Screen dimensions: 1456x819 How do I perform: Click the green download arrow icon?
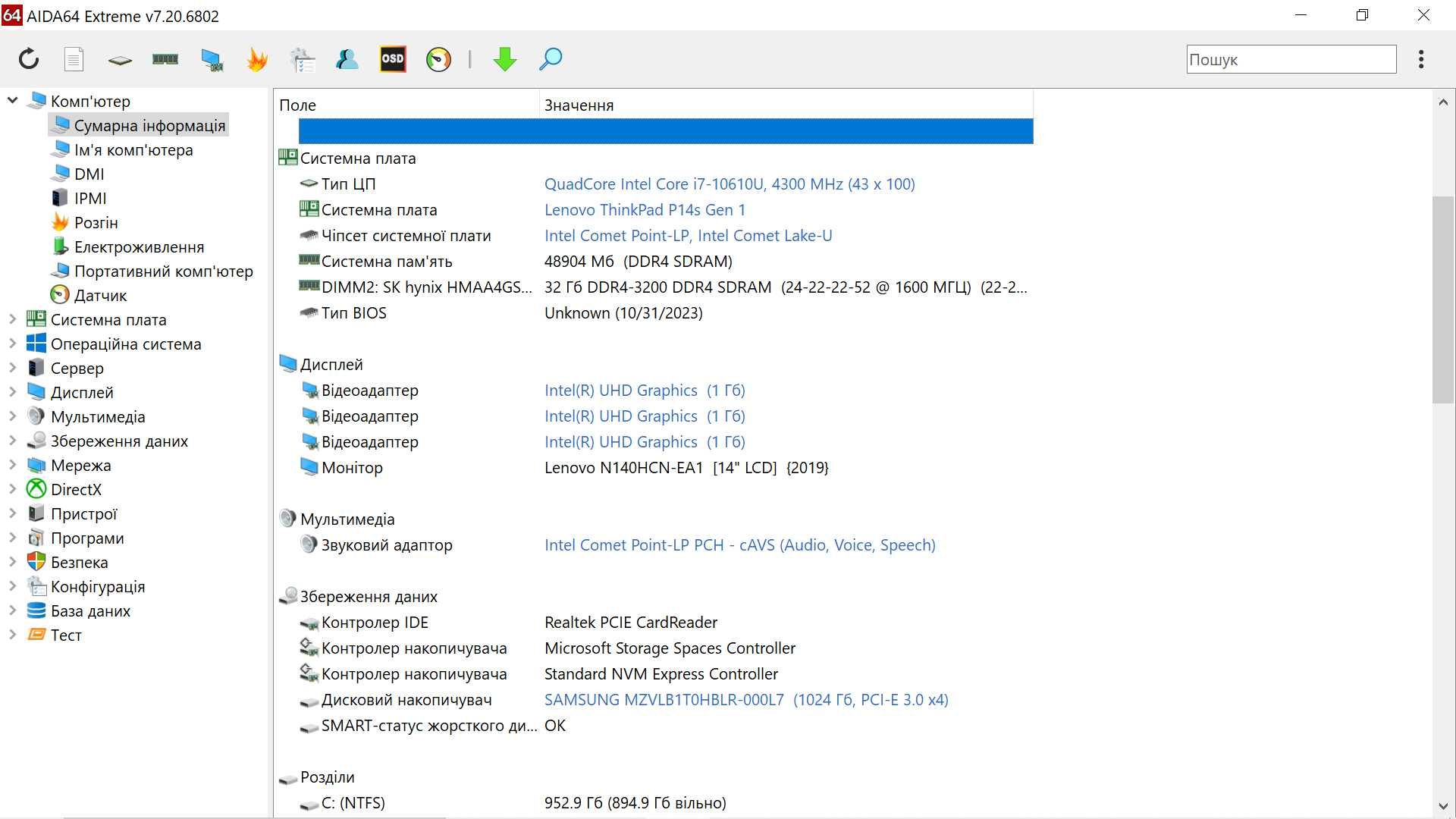pyautogui.click(x=505, y=59)
